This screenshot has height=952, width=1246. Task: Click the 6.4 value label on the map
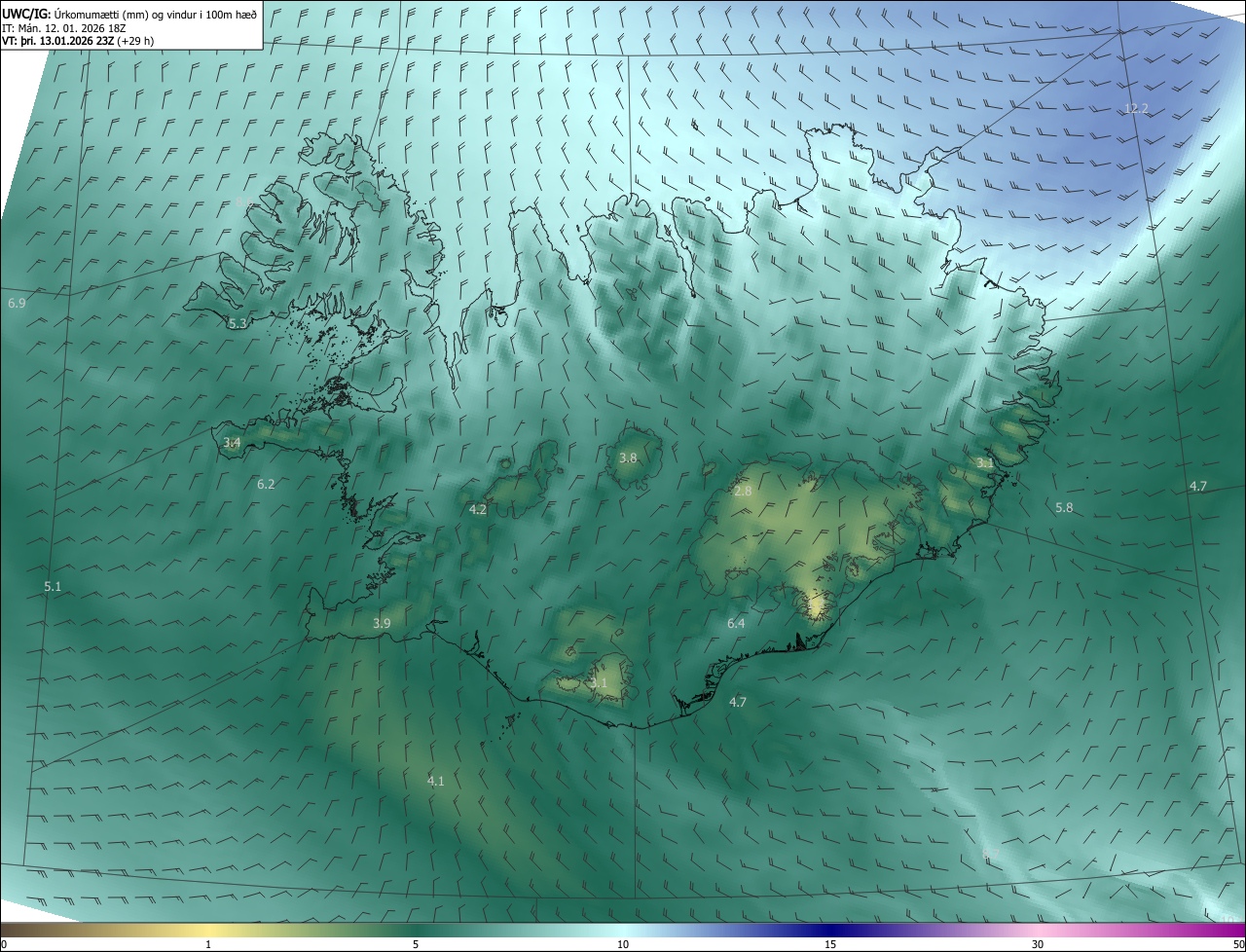pyautogui.click(x=736, y=623)
